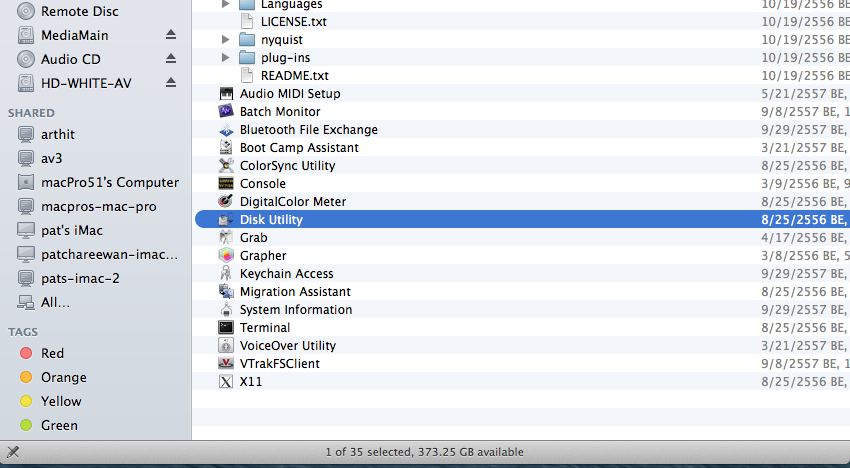Click the Bluetooth File Exchange icon
The width and height of the screenshot is (850, 468).
[226, 130]
